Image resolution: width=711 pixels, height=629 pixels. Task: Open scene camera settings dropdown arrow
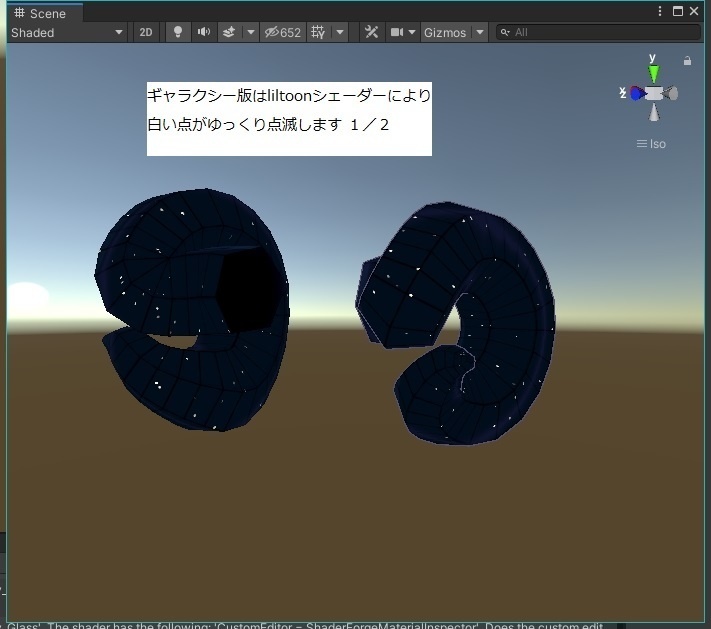point(412,33)
